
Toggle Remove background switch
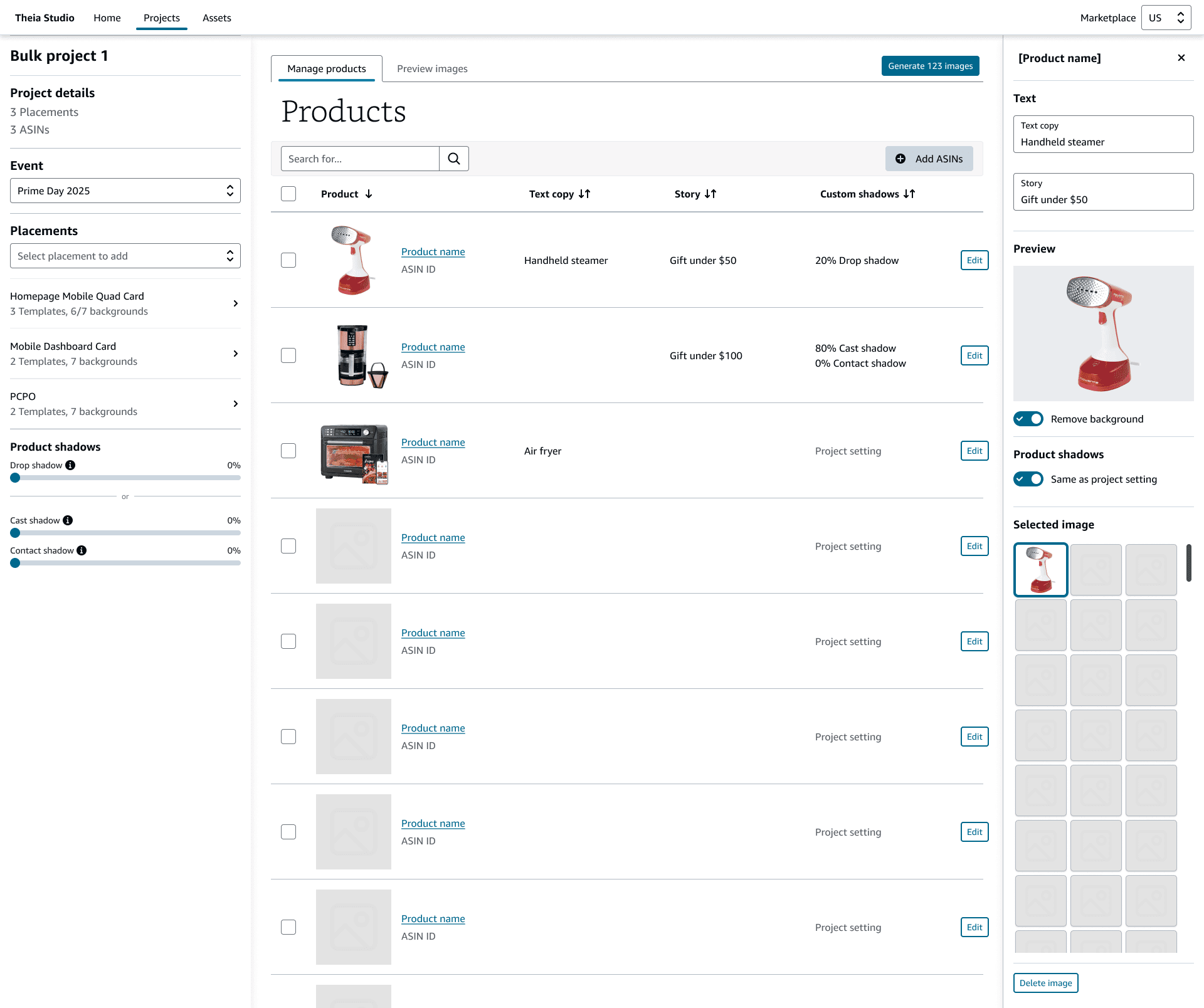tap(1028, 419)
